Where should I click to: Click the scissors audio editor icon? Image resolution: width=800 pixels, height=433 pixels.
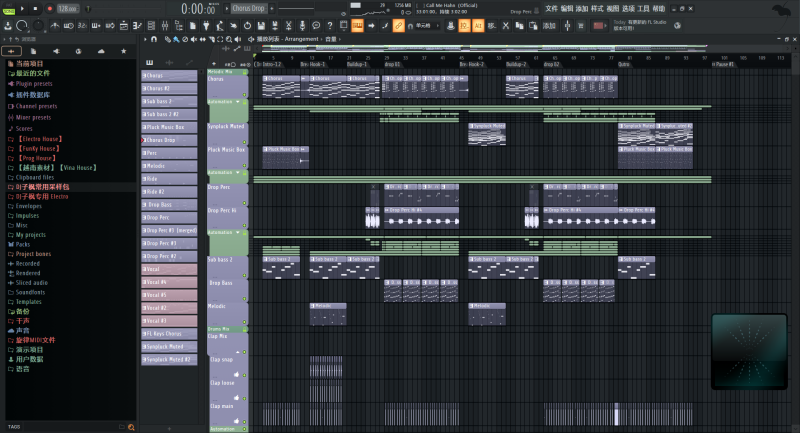coord(288,26)
